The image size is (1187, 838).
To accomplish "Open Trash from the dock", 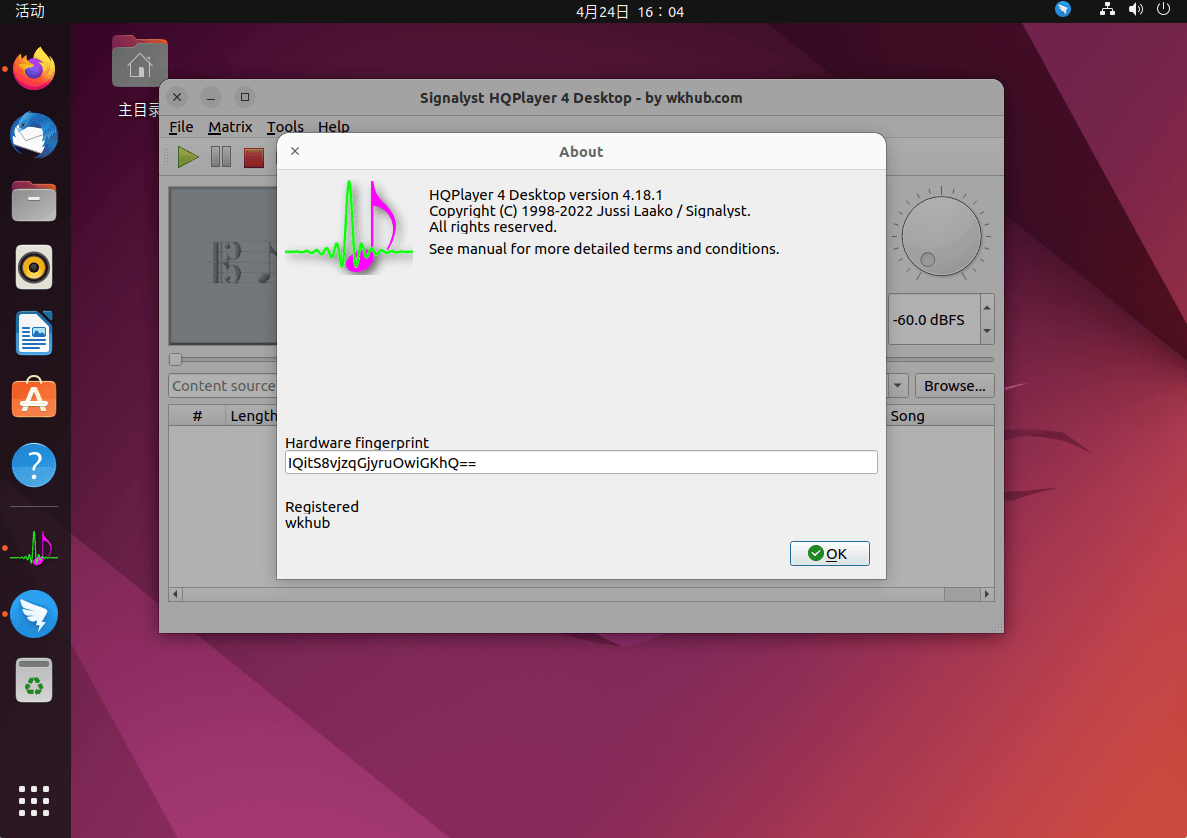I will pyautogui.click(x=34, y=680).
